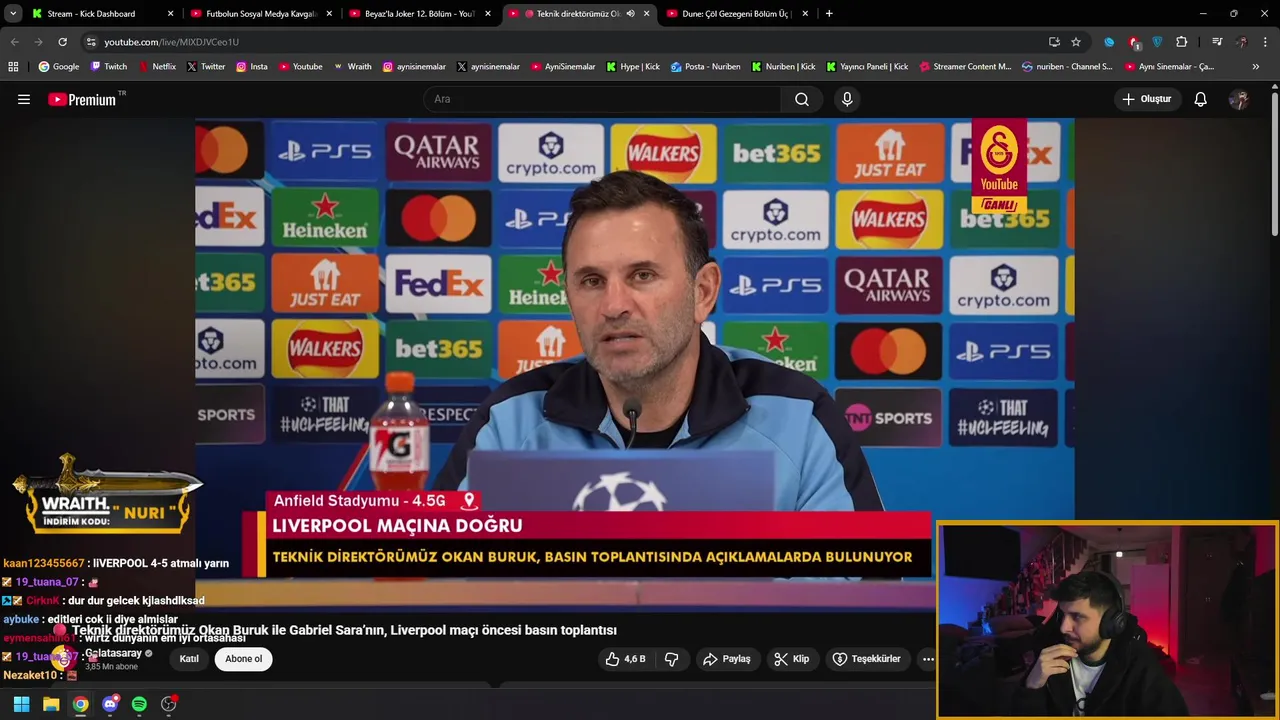Open File Explorer from taskbar

coord(51,704)
